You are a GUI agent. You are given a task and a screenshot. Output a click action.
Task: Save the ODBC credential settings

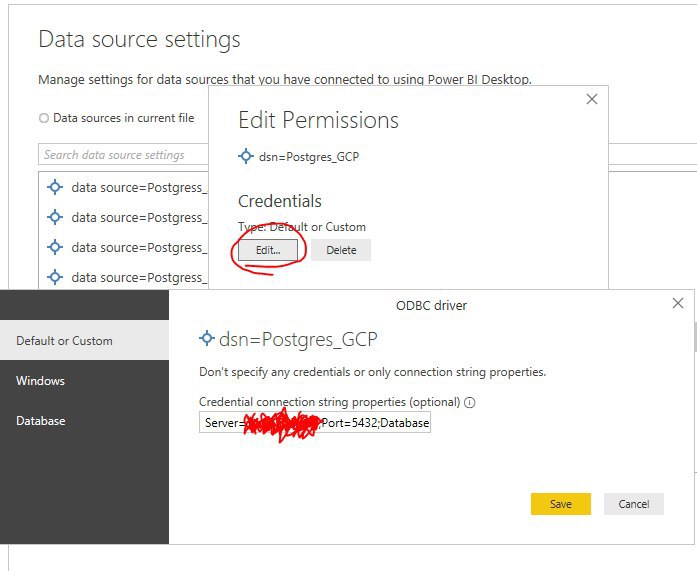tap(561, 504)
